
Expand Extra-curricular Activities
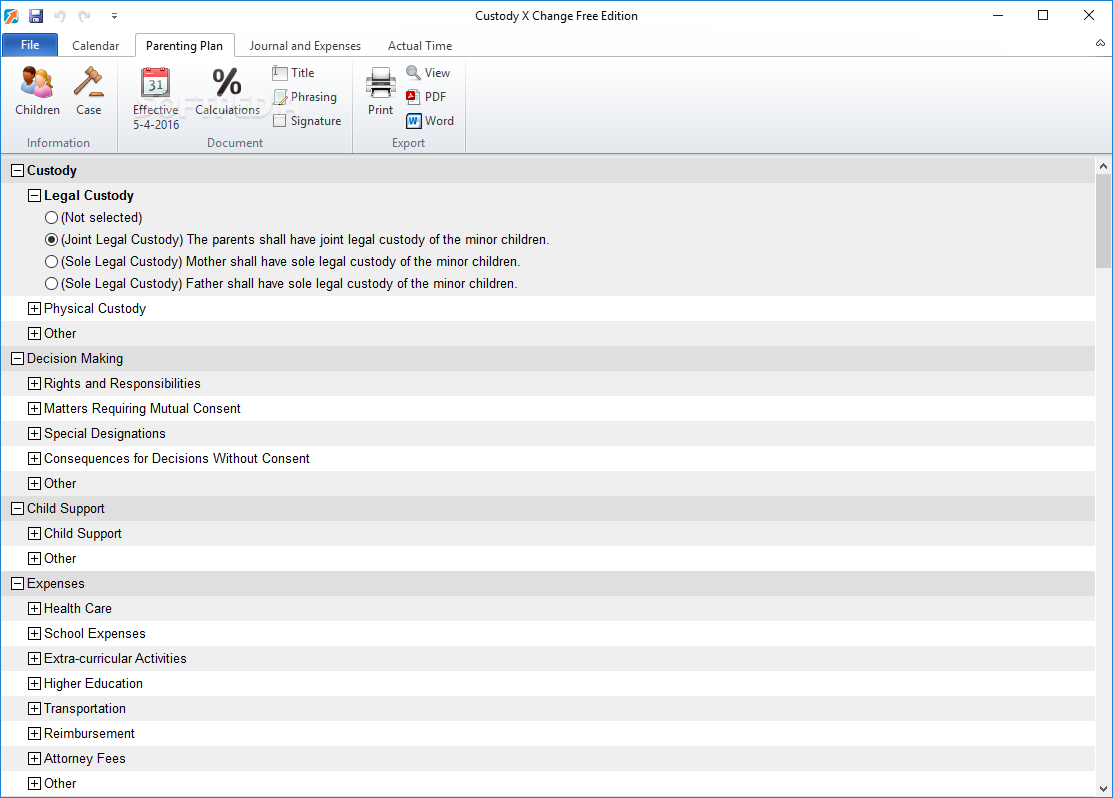[x=34, y=658]
